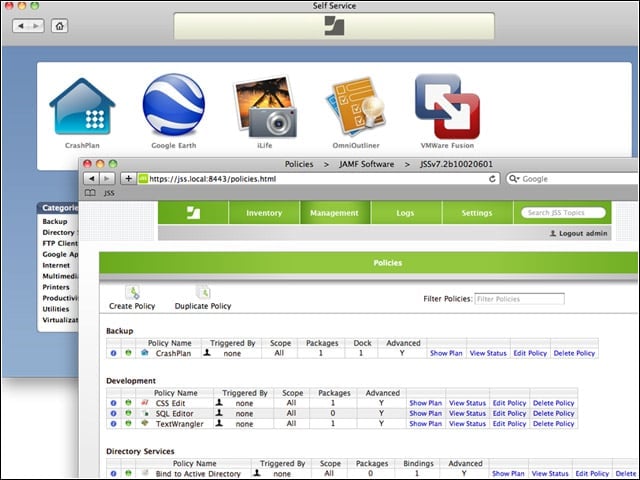Click green status icon for CrashPlan policy

[x=128, y=353]
